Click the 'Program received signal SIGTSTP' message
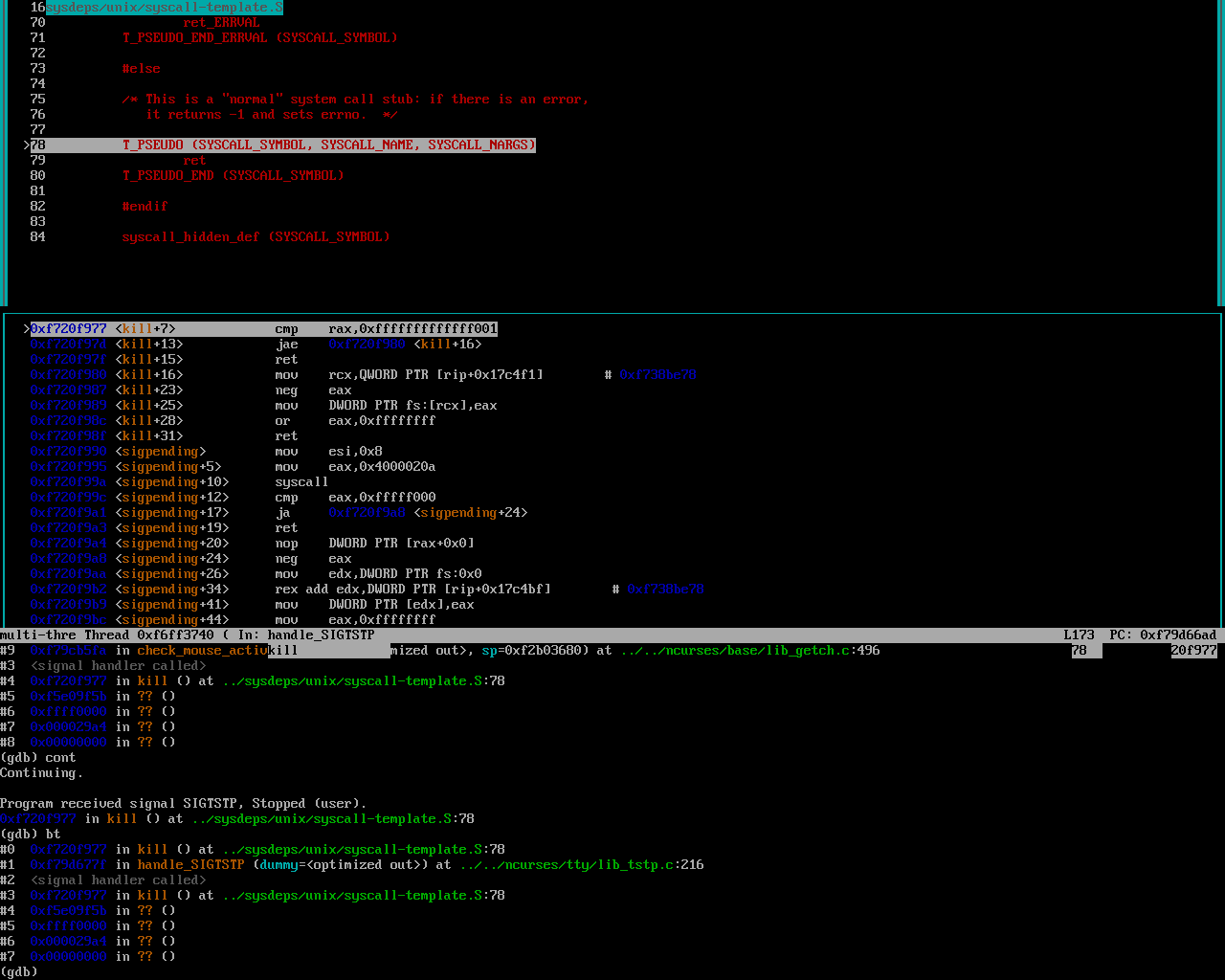The image size is (1225, 980). (x=183, y=804)
